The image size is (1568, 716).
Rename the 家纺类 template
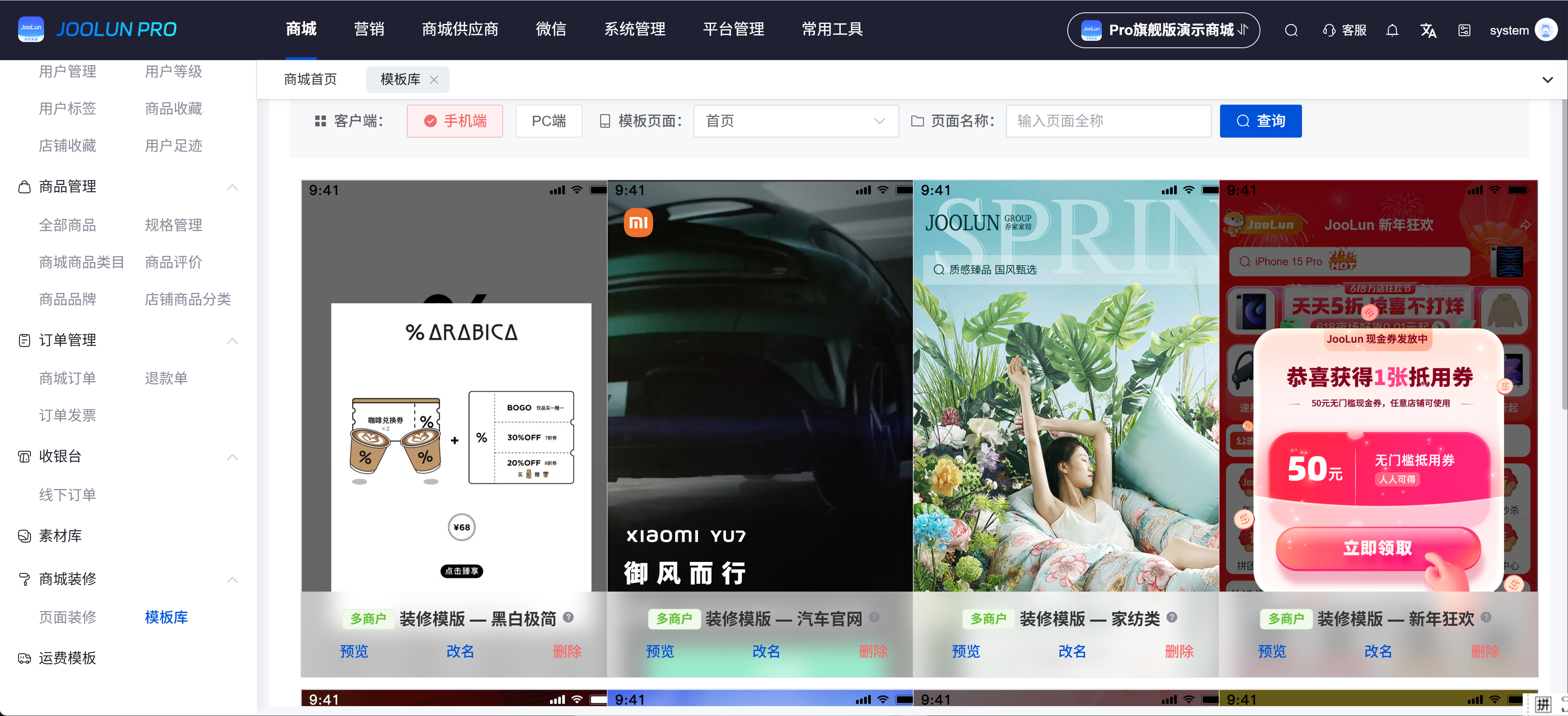1072,651
